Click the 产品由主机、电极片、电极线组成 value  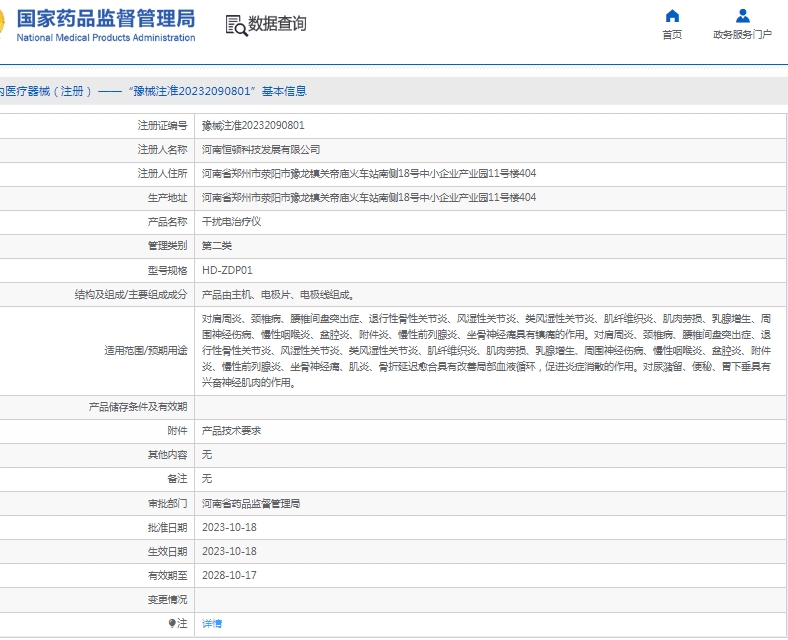pyautogui.click(x=278, y=295)
